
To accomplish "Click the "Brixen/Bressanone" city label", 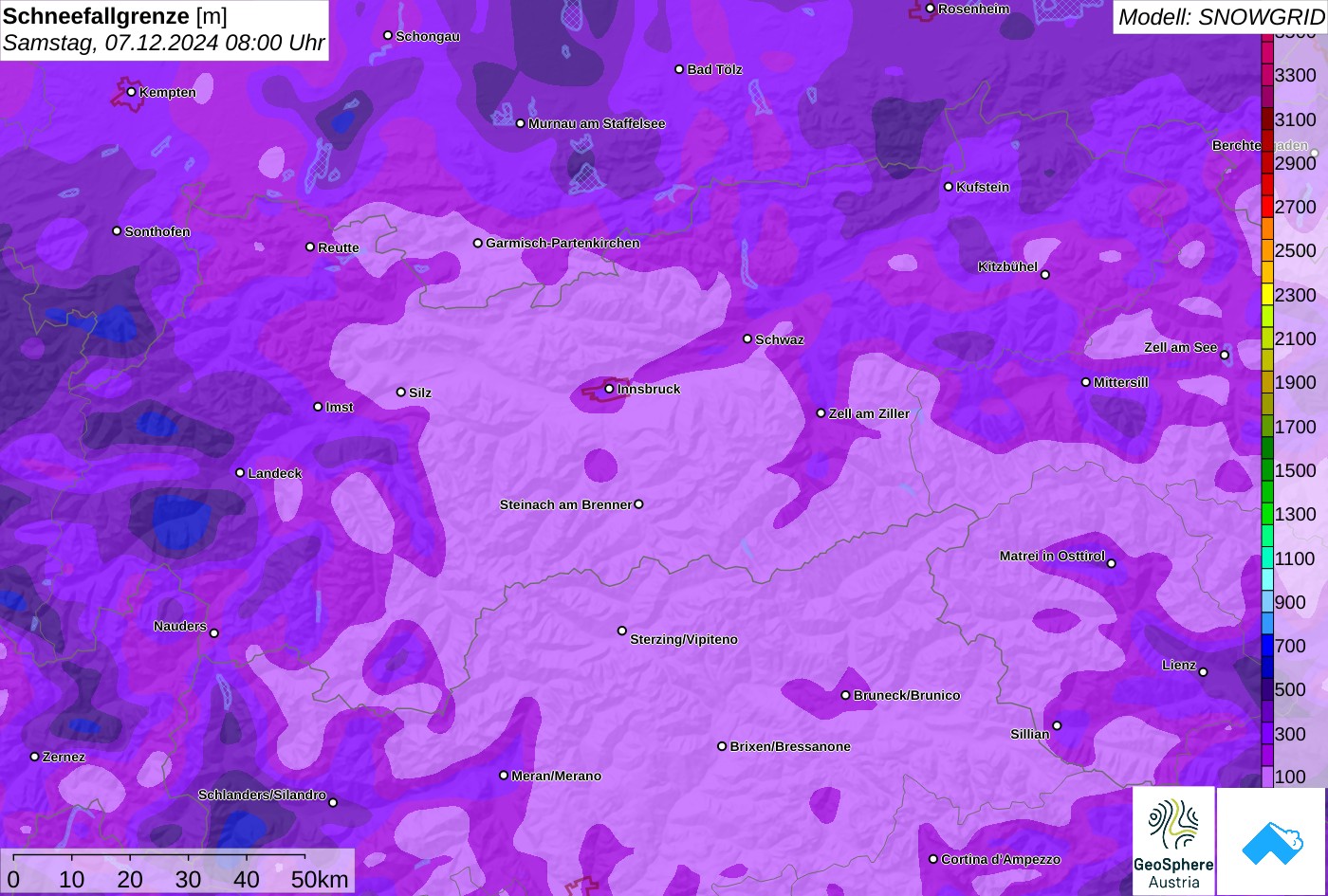I will point(790,746).
